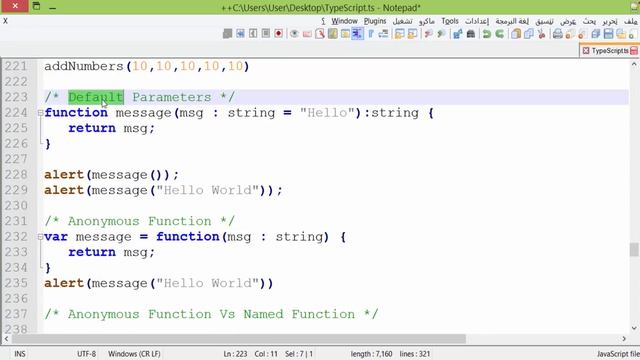Viewport: 640px width, 360px height.
Task: Click the Zoom In toolbar icon
Action: tap(441, 34)
